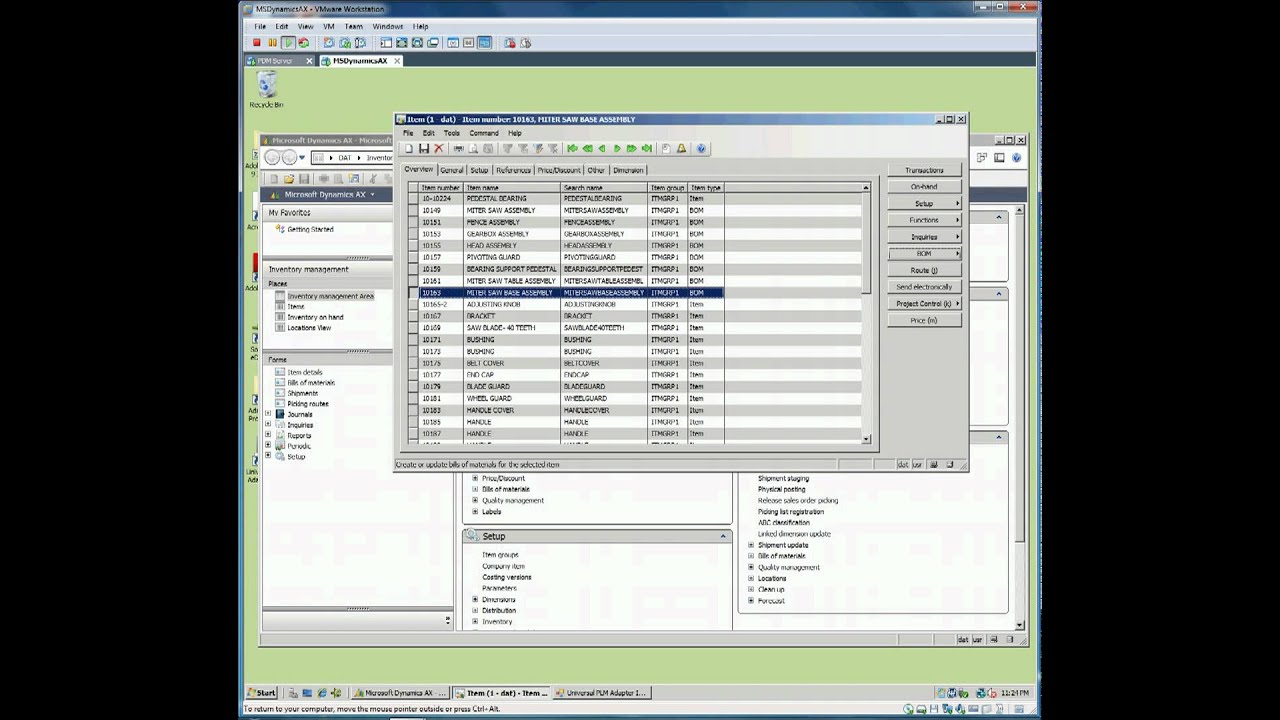
Task: Click the green Power On icon in VMware
Action: click(x=288, y=43)
